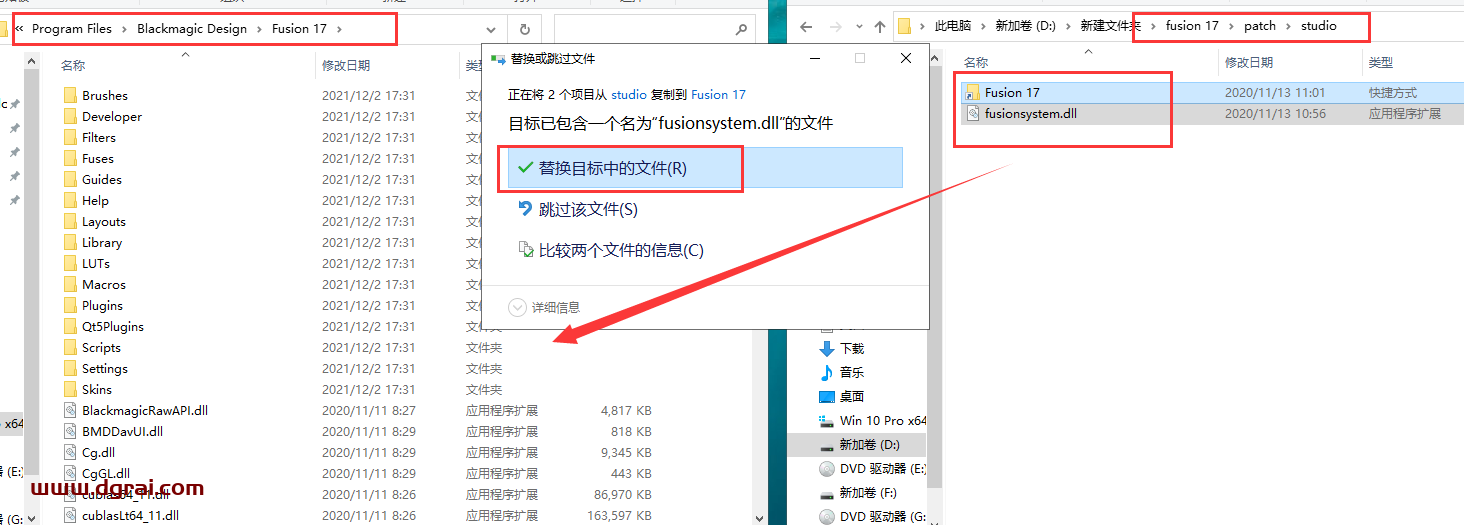Open Plugins folder icon
Image resolution: width=1464 pixels, height=525 pixels.
tap(70, 306)
